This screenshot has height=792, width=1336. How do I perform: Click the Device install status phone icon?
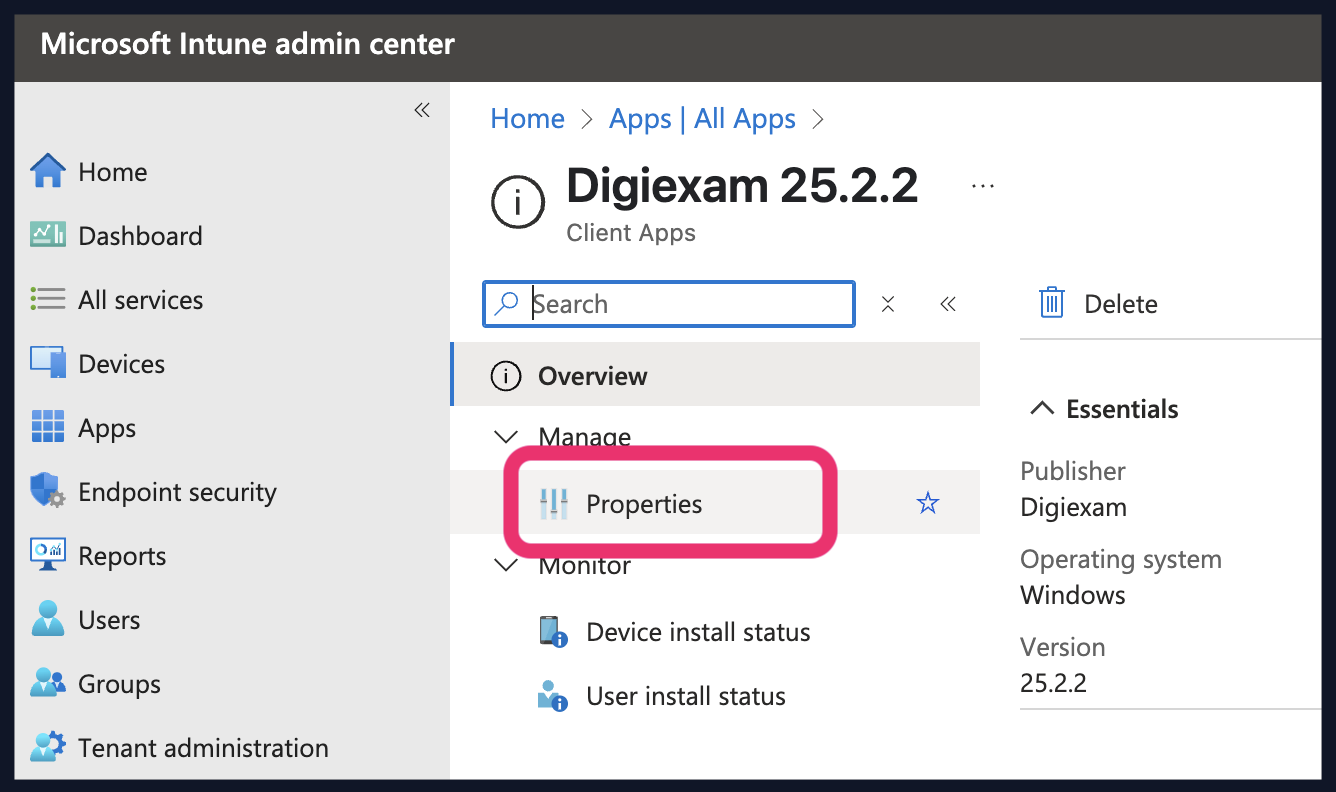(553, 632)
